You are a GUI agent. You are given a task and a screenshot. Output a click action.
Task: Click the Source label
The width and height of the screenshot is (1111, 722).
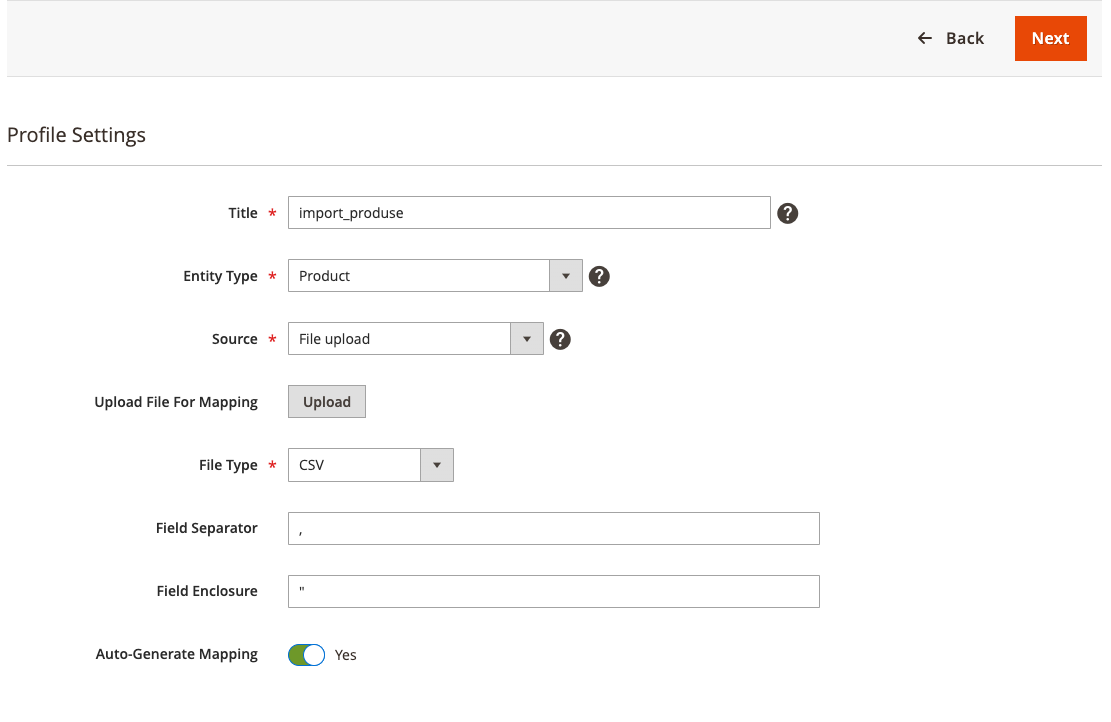235,339
